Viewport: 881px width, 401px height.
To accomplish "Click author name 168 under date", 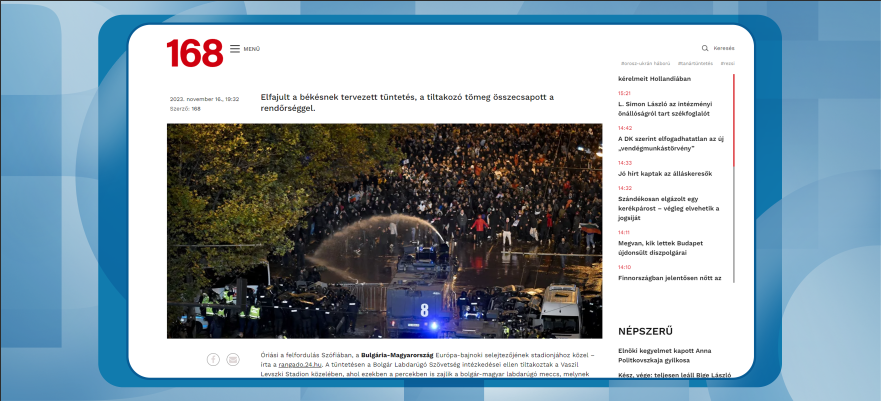I will coord(196,108).
